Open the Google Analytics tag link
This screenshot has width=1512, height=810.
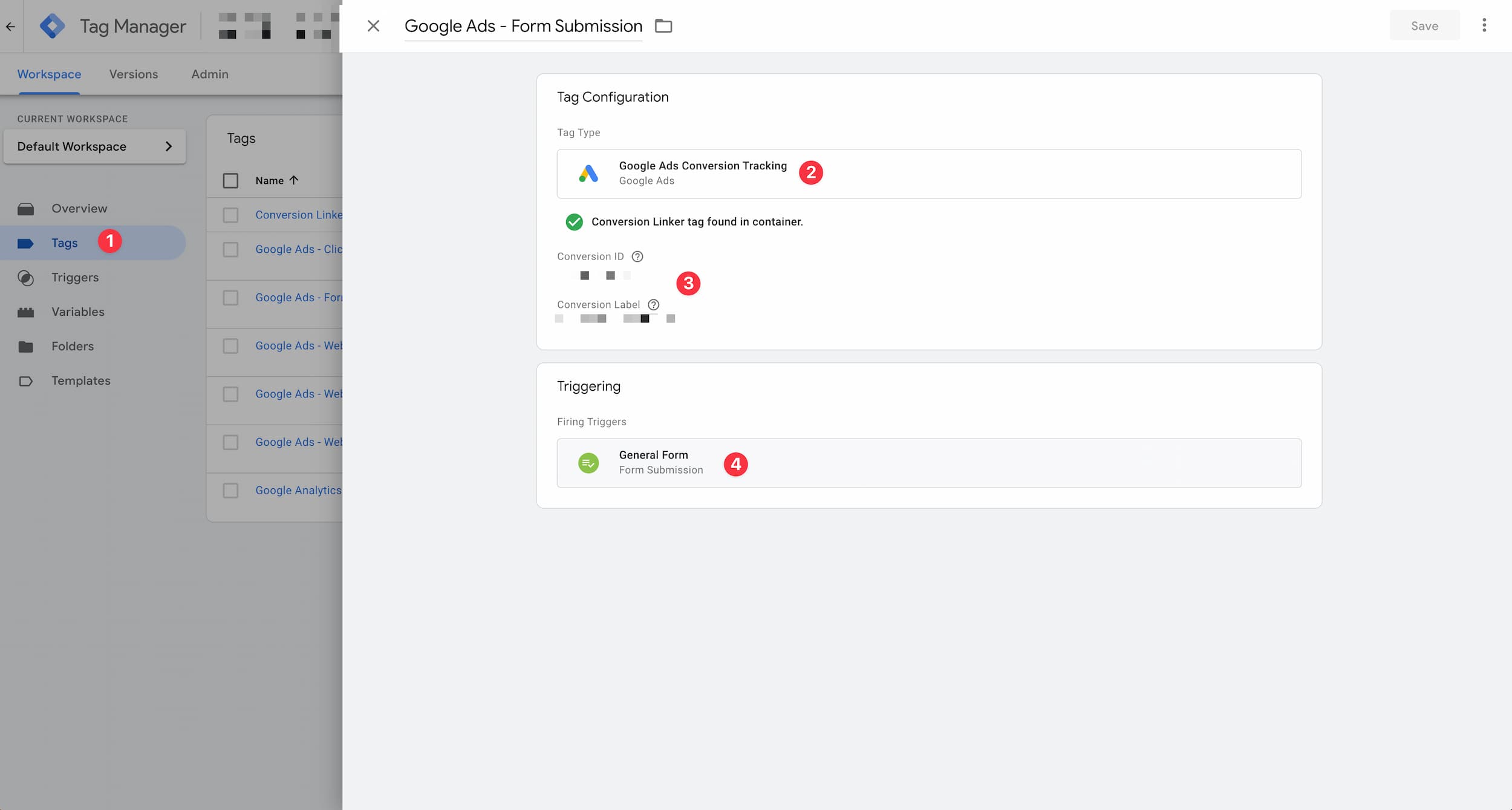pos(299,491)
